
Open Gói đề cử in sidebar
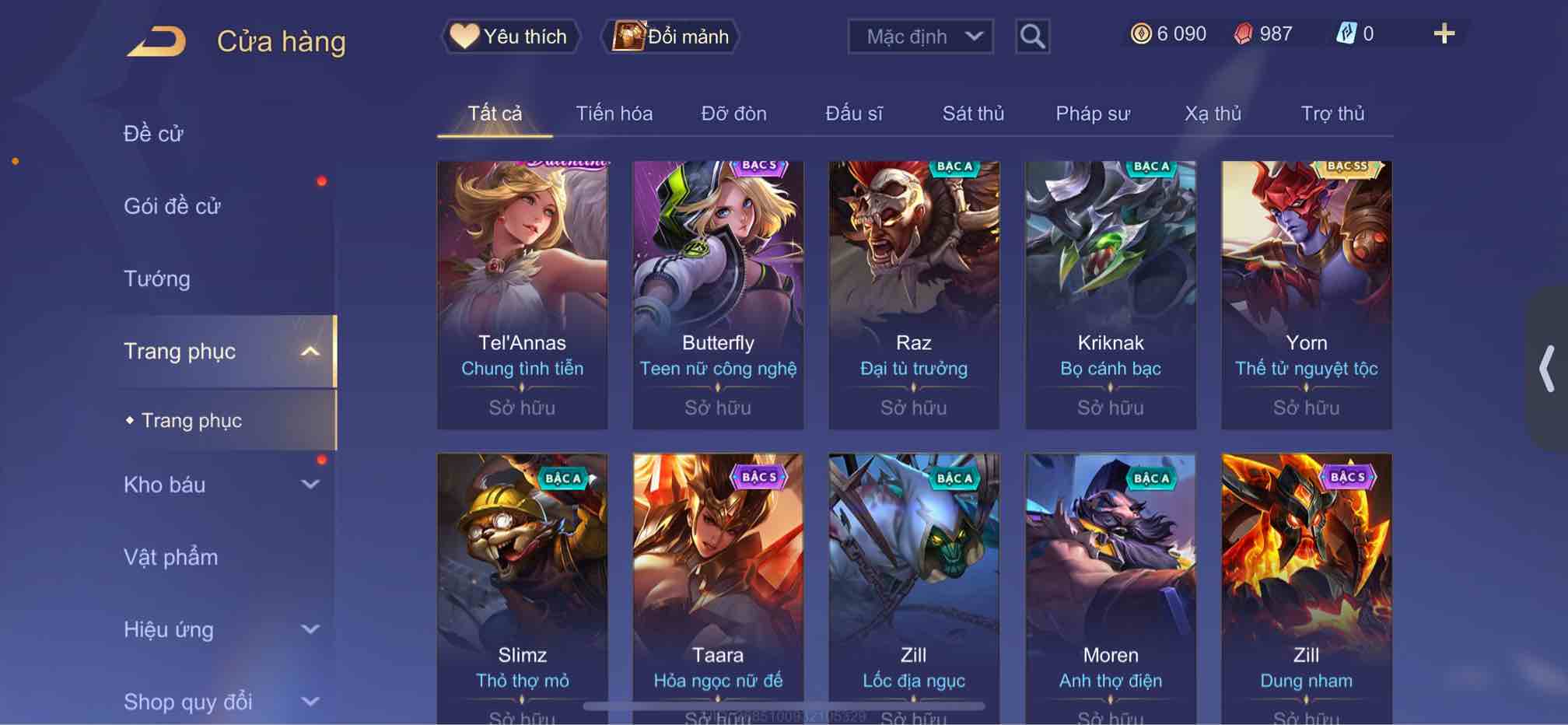coord(172,206)
